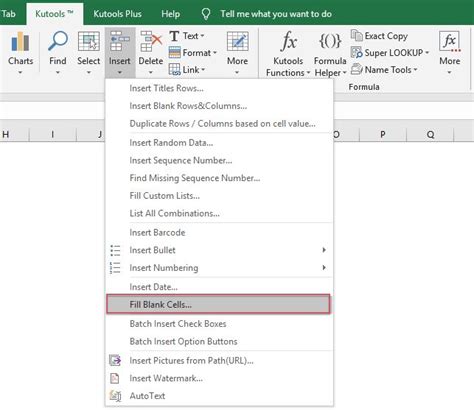474x410 pixels.
Task: Choose Find Missing Sequence Number item
Action: point(219,178)
